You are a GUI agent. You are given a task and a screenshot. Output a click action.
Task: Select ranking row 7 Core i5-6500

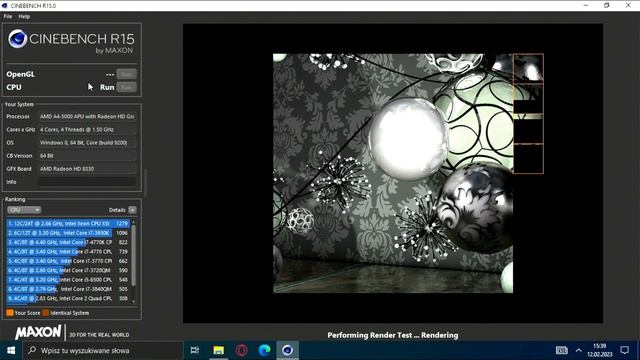[68, 280]
